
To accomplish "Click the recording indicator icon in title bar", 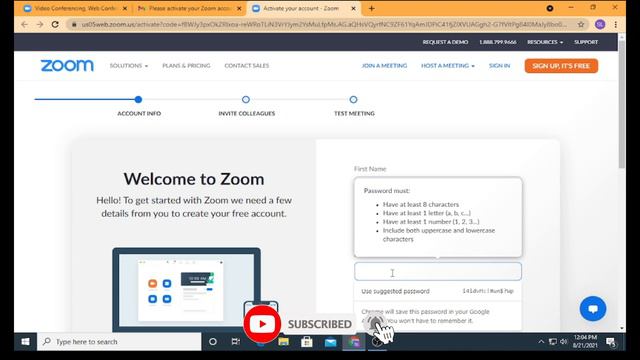I will pyautogui.click(x=550, y=8).
